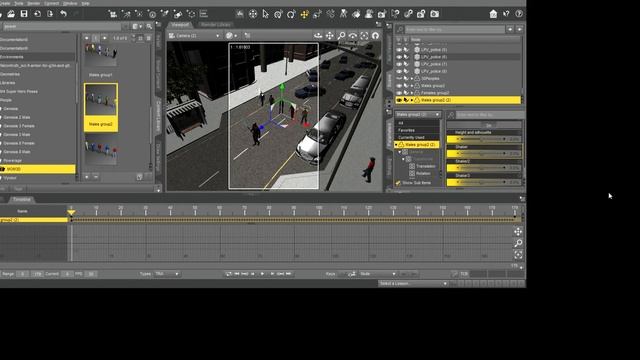Image resolution: width=640 pixels, height=360 pixels.
Task: Click the Shaker3 slider
Action: click(x=484, y=182)
